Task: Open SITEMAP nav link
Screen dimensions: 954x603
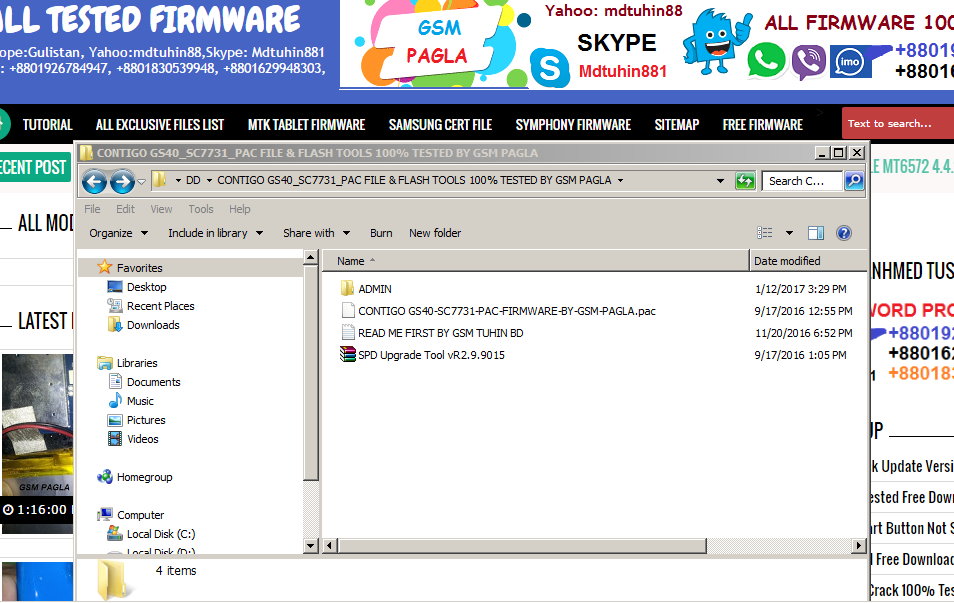Action: point(677,125)
